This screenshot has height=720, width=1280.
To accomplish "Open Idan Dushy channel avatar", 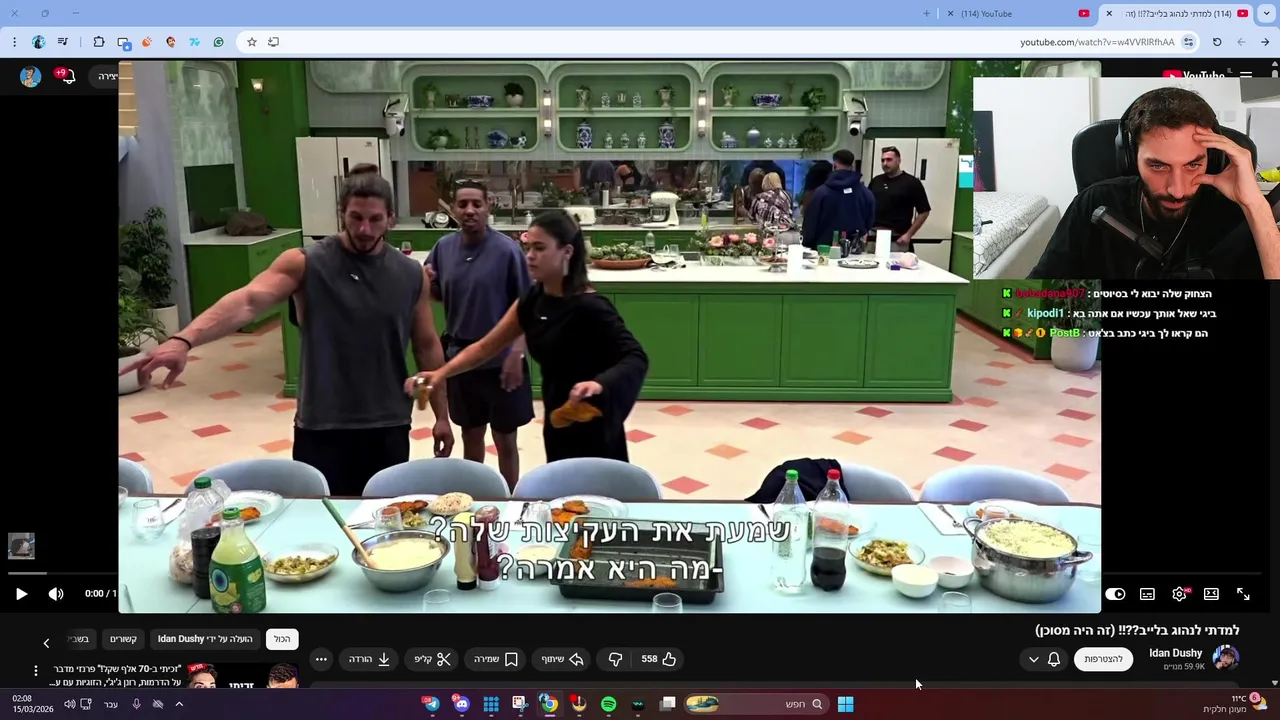I will [x=1225, y=658].
